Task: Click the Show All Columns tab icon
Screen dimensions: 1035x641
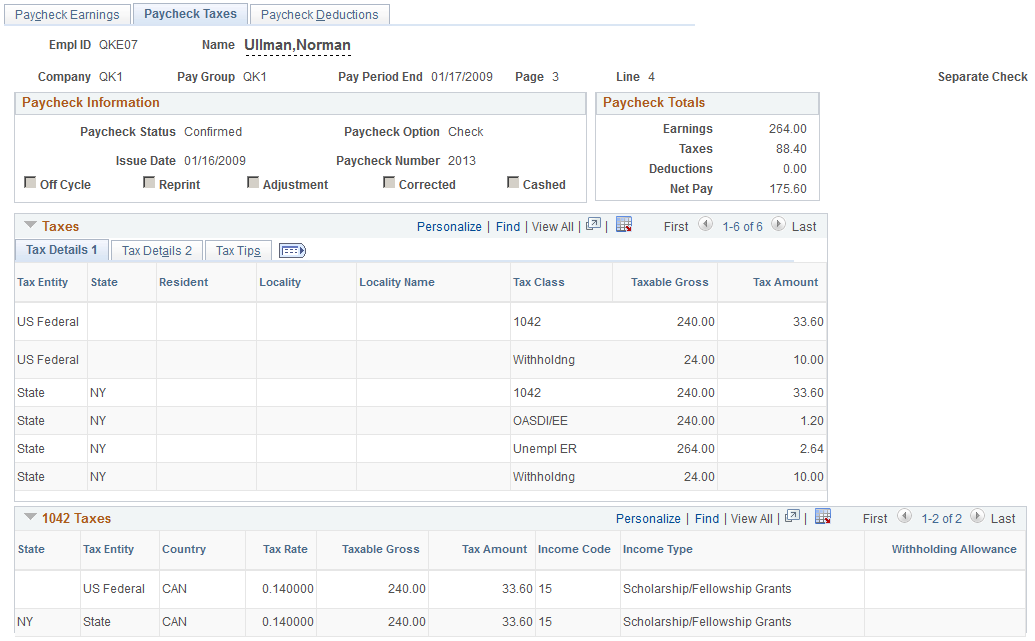Action: (x=292, y=251)
